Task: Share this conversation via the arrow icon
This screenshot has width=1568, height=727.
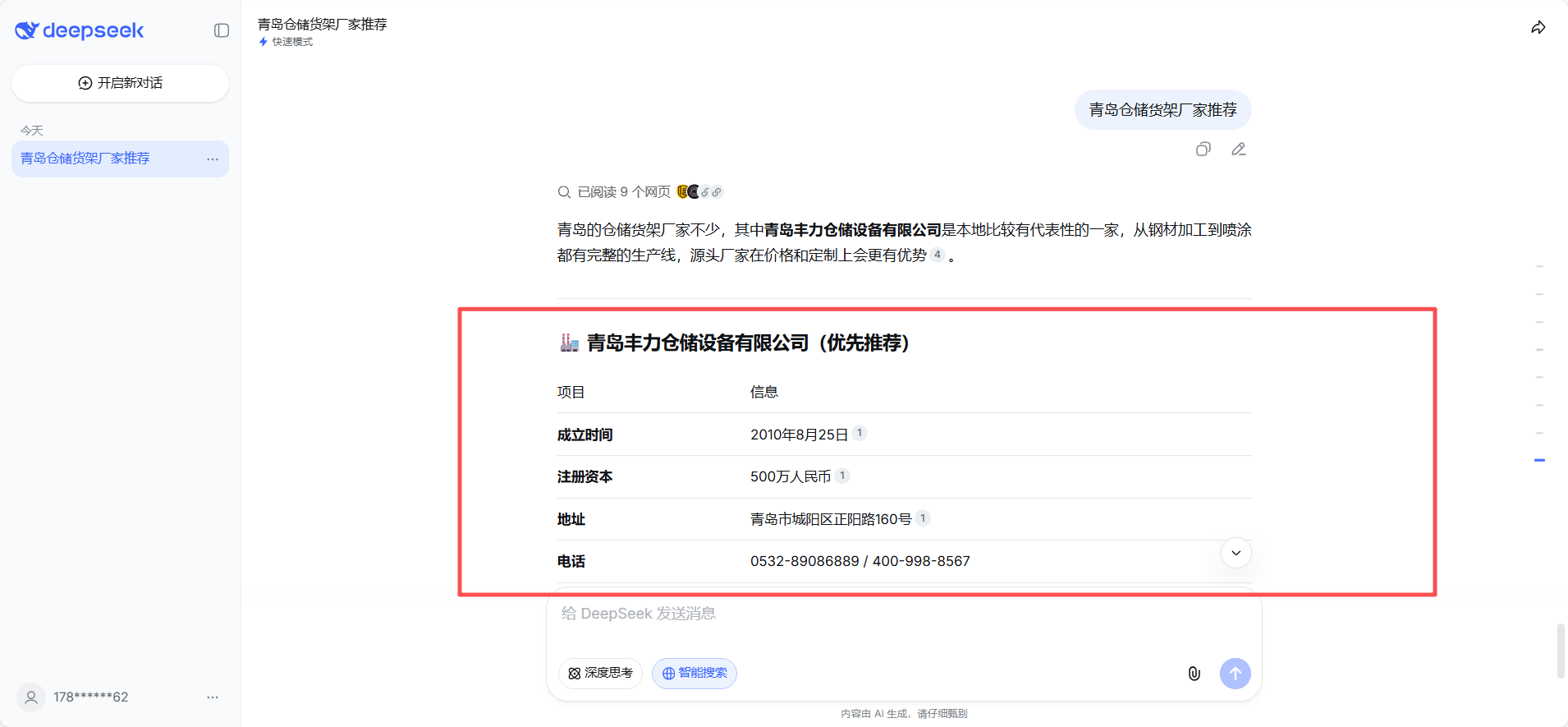Action: (x=1538, y=28)
